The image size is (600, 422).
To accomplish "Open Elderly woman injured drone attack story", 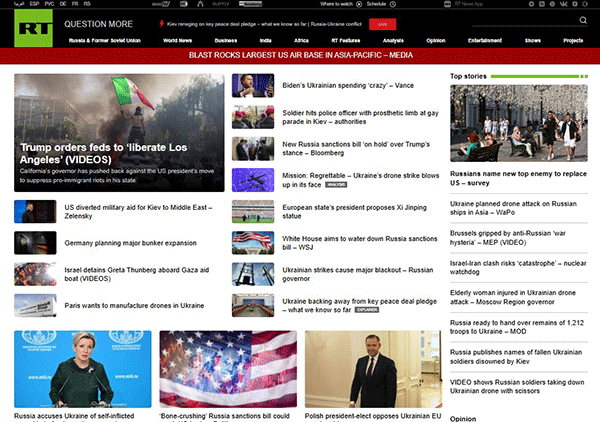I will pos(513,297).
